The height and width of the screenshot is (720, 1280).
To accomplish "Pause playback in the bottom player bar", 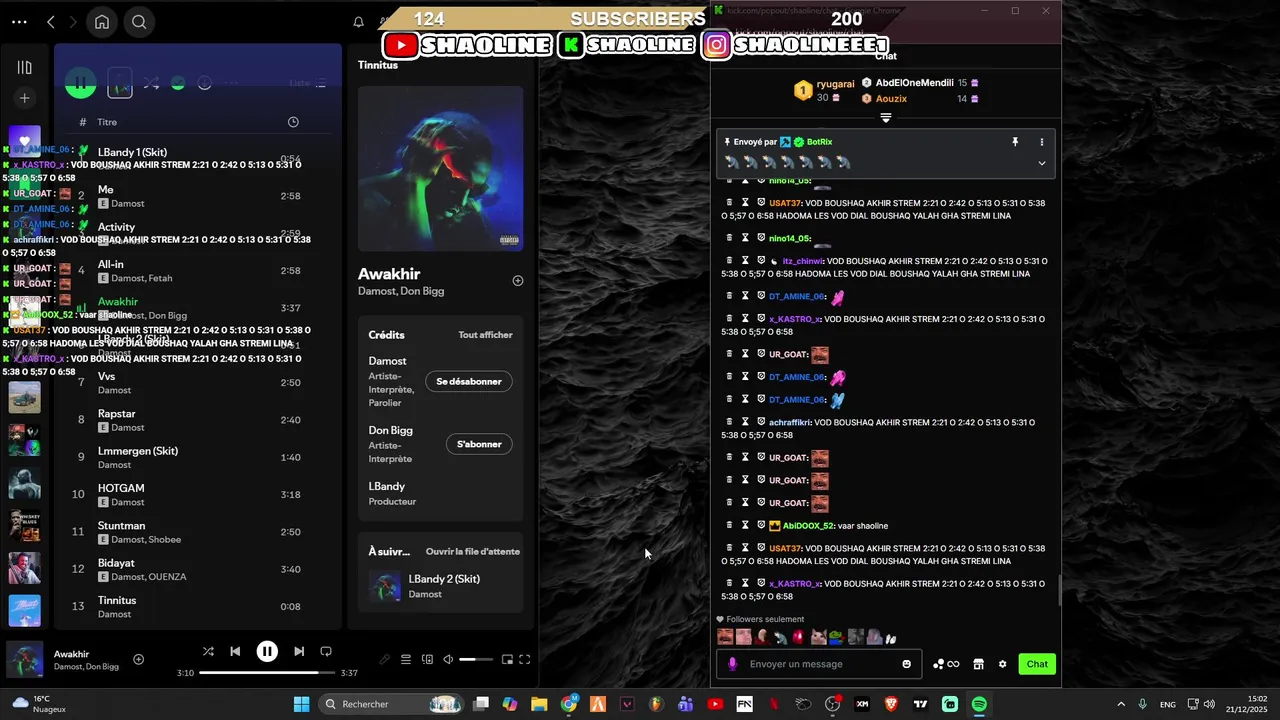I will pos(267,651).
